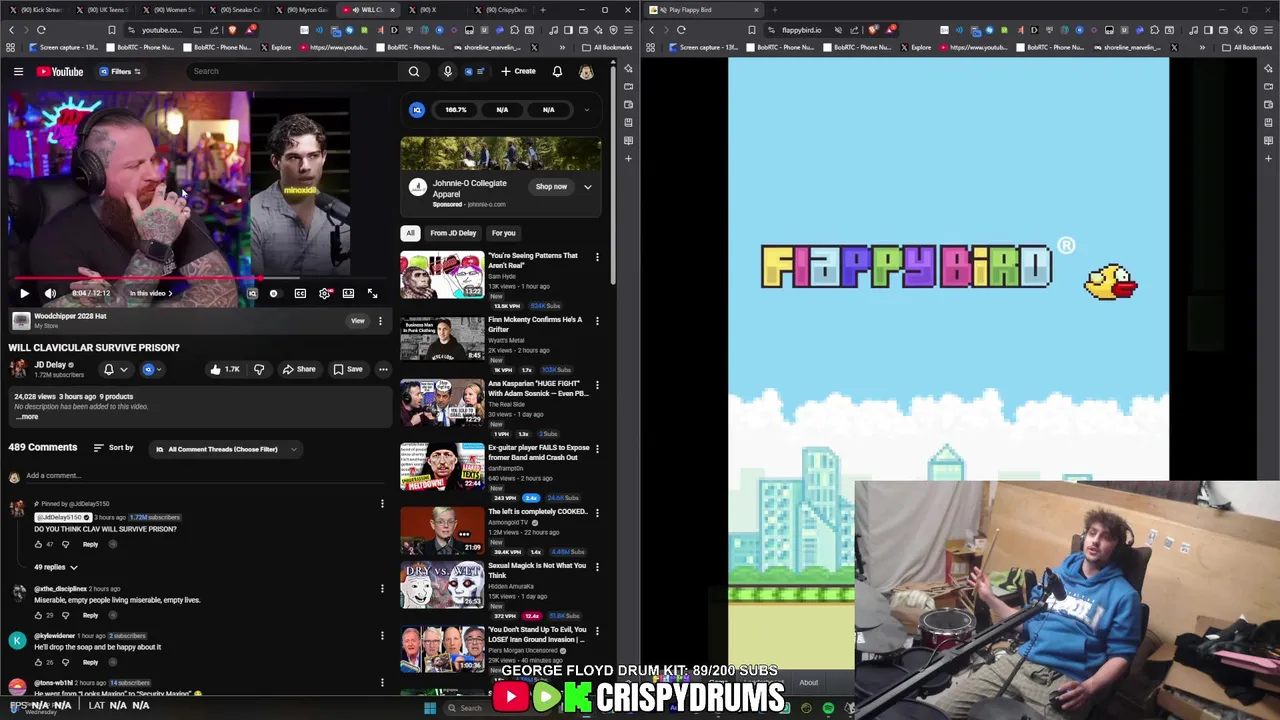The height and width of the screenshot is (720, 1280).
Task: Open the options menu on the Woodchipper Hat shelf
Action: coord(380,321)
